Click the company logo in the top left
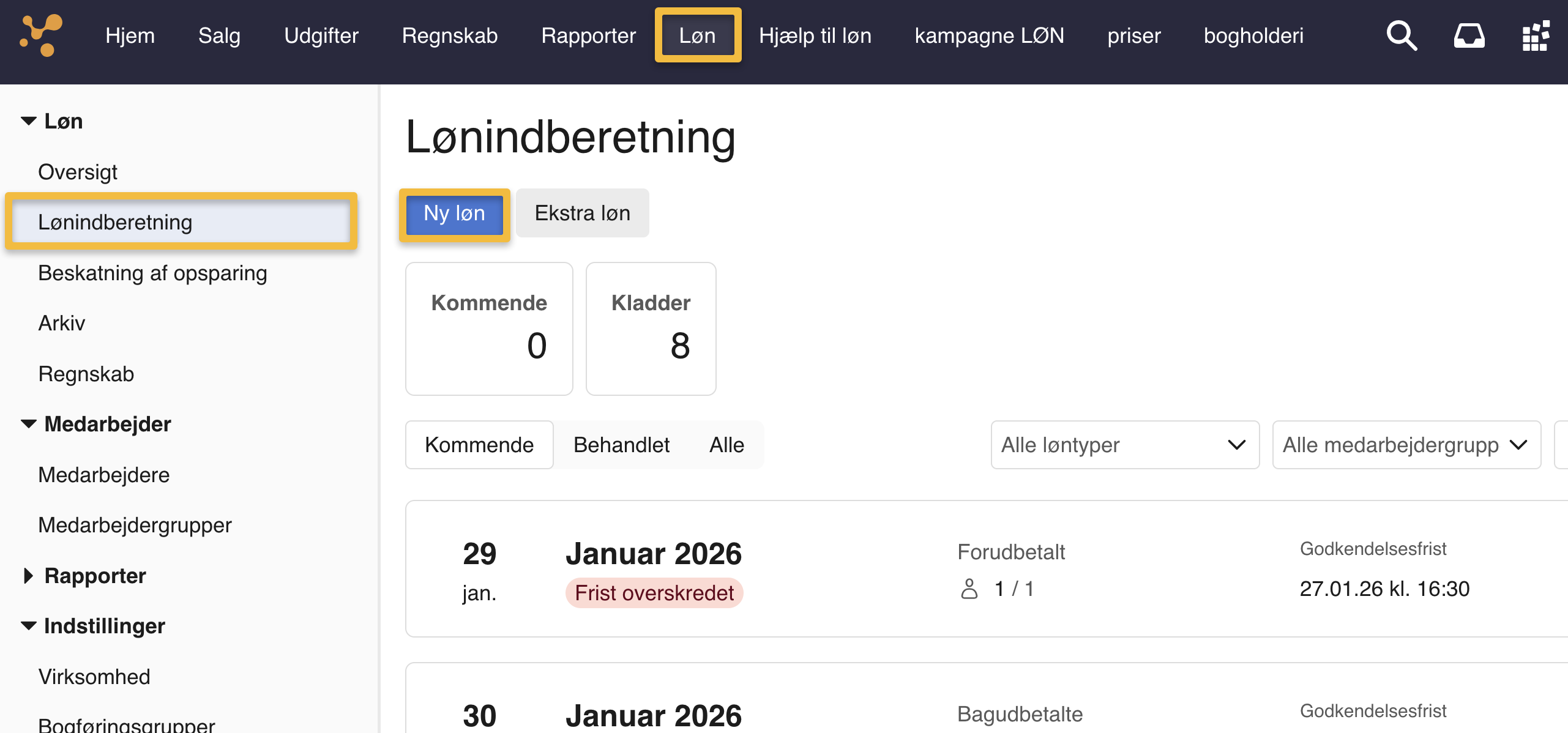Screen dimensions: 1568x733 (x=41, y=35)
